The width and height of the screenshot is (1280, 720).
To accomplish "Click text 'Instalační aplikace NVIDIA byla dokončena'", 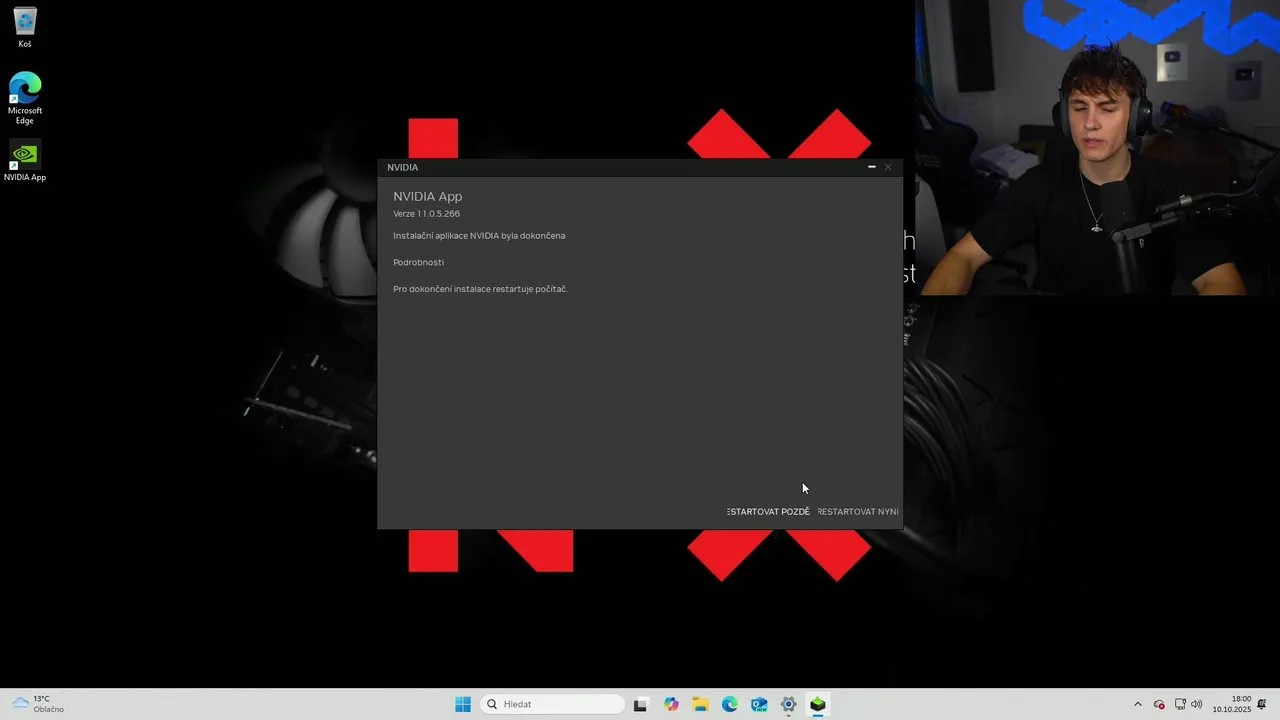I will tap(479, 236).
